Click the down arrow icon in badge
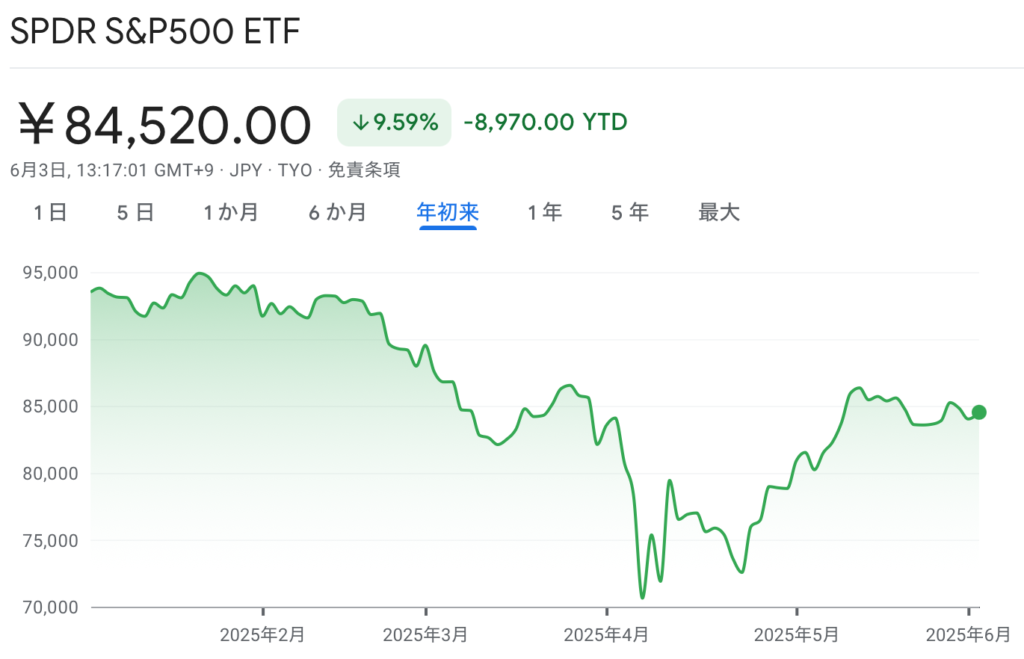This screenshot has height=659, width=1024. (x=360, y=122)
